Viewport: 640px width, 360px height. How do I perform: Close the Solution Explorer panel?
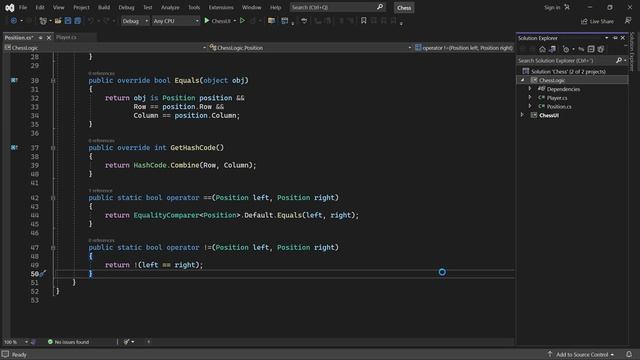(x=623, y=38)
